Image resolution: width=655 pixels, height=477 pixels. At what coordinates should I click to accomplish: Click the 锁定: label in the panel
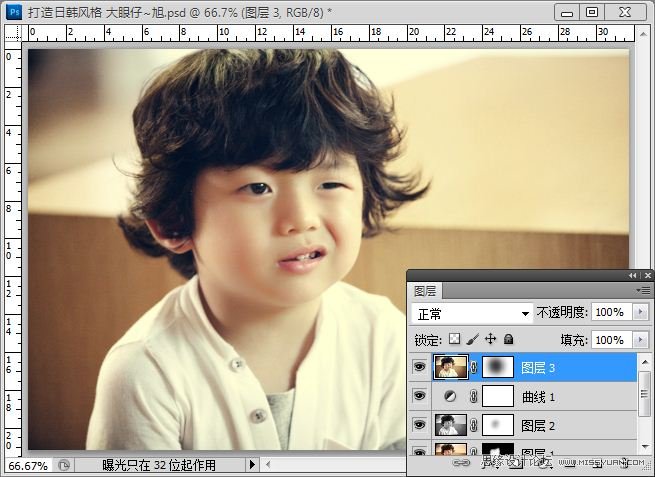click(x=428, y=340)
